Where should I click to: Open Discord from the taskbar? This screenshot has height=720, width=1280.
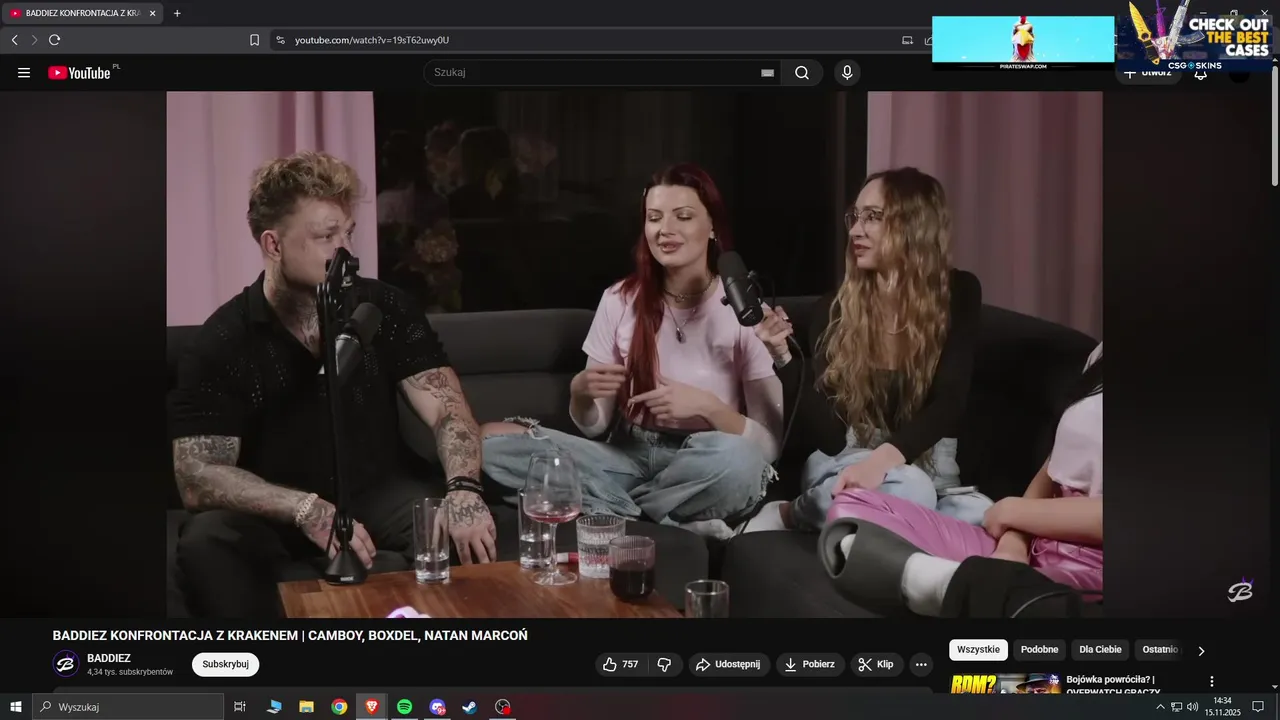pos(437,707)
